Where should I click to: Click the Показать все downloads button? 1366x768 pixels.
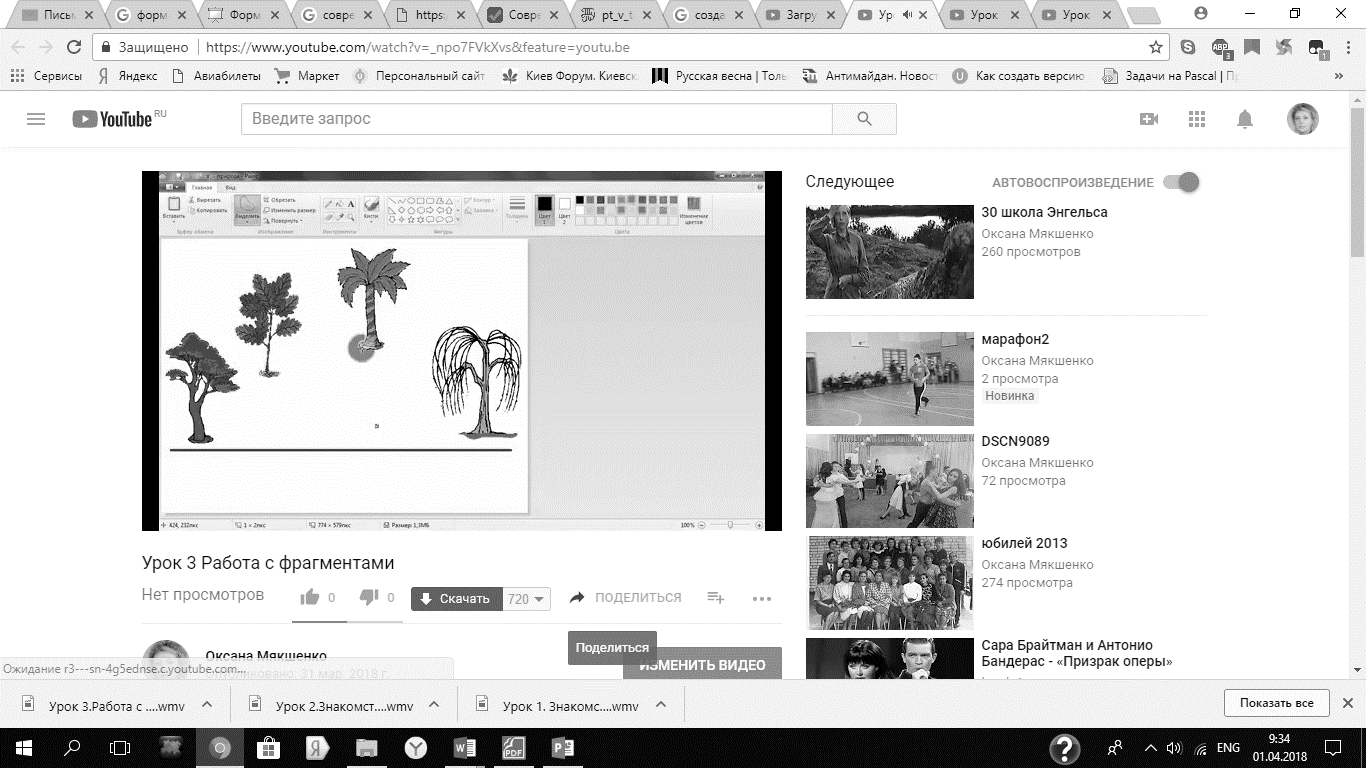(1276, 703)
